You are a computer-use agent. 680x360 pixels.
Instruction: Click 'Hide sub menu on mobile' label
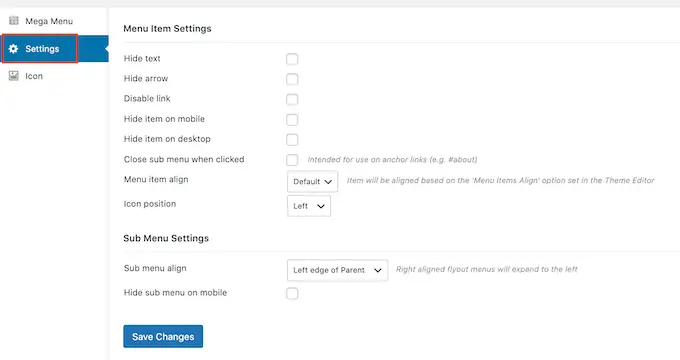[175, 293]
